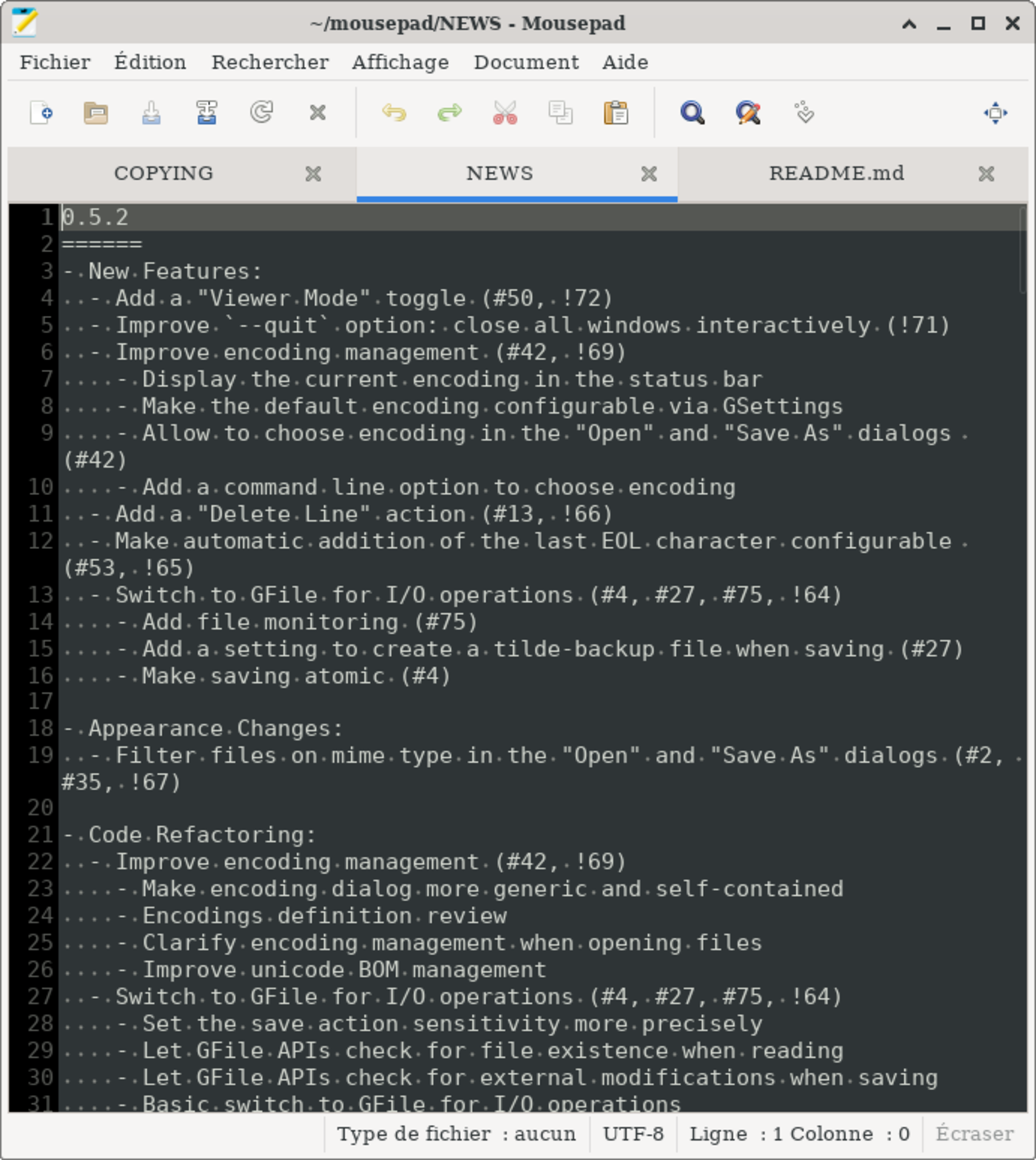This screenshot has height=1160, width=1036.
Task: Open the Affichage menu
Action: [x=400, y=62]
